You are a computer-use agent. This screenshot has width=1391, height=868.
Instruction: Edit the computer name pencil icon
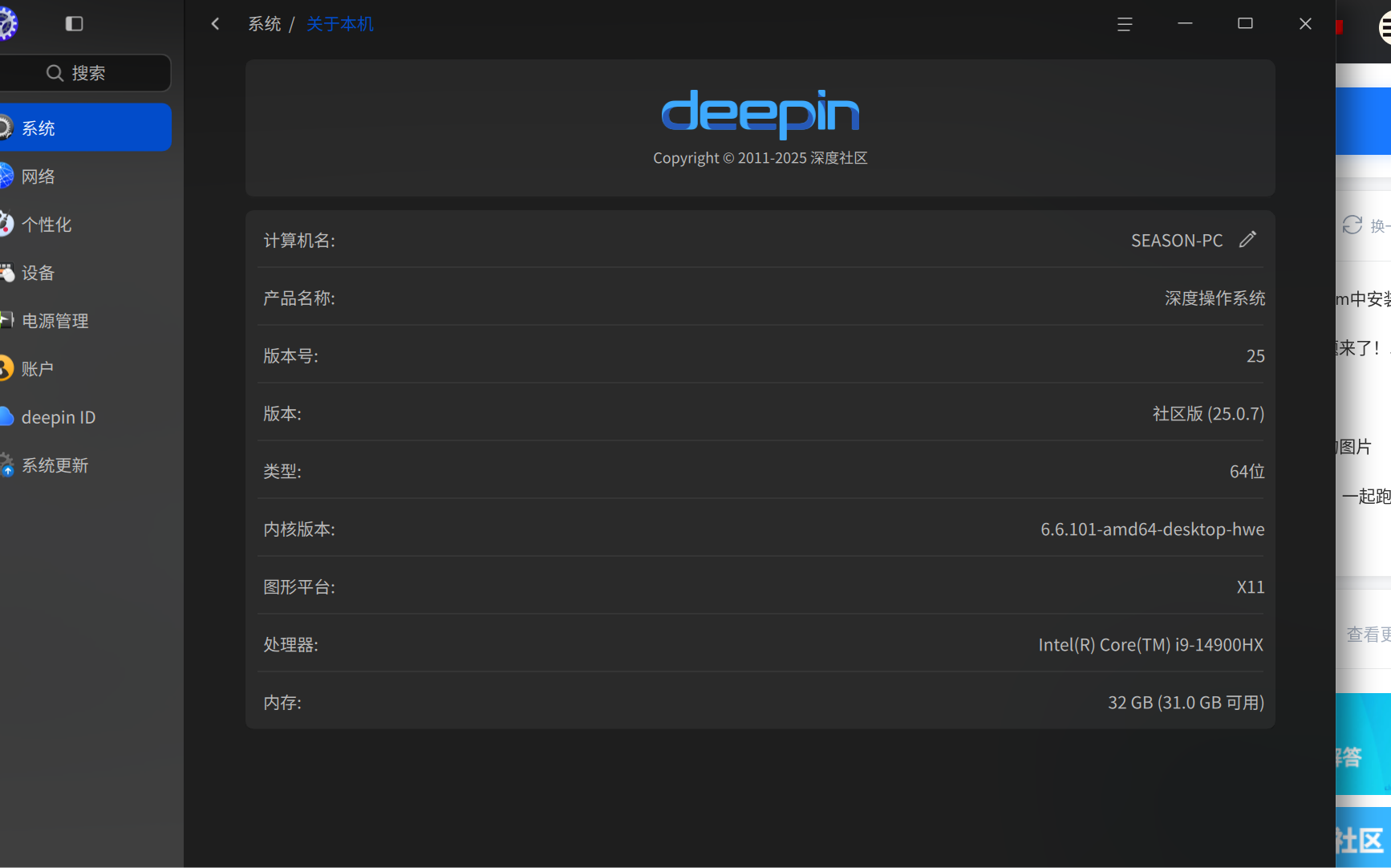point(1247,239)
